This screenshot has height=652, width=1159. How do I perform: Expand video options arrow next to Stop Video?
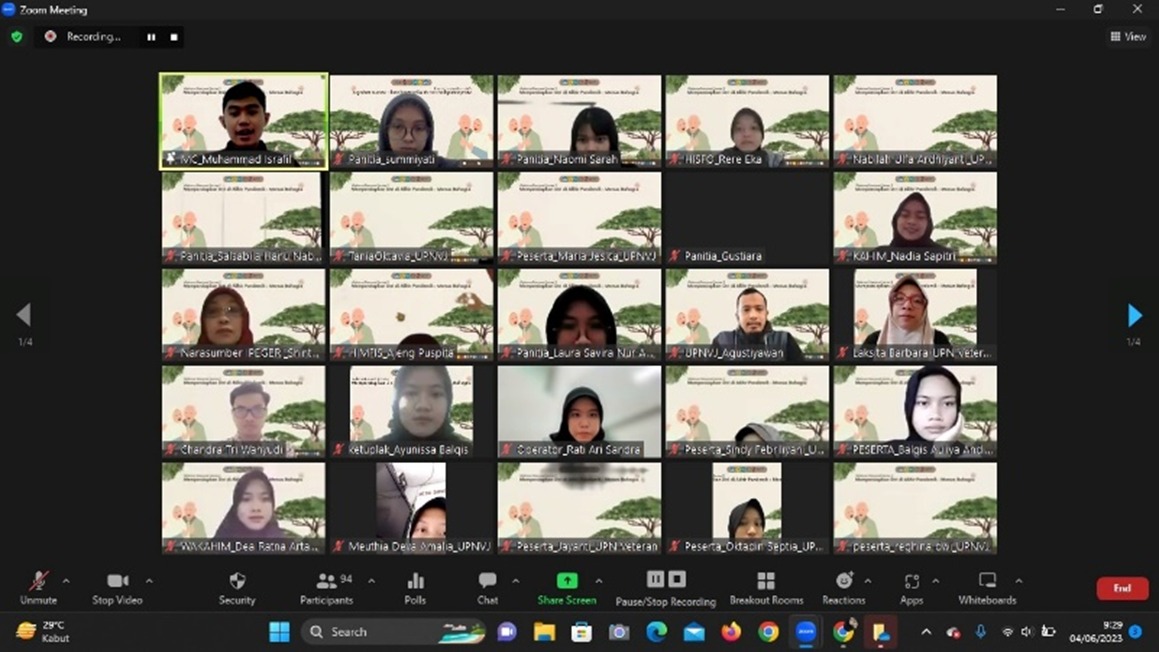149,581
